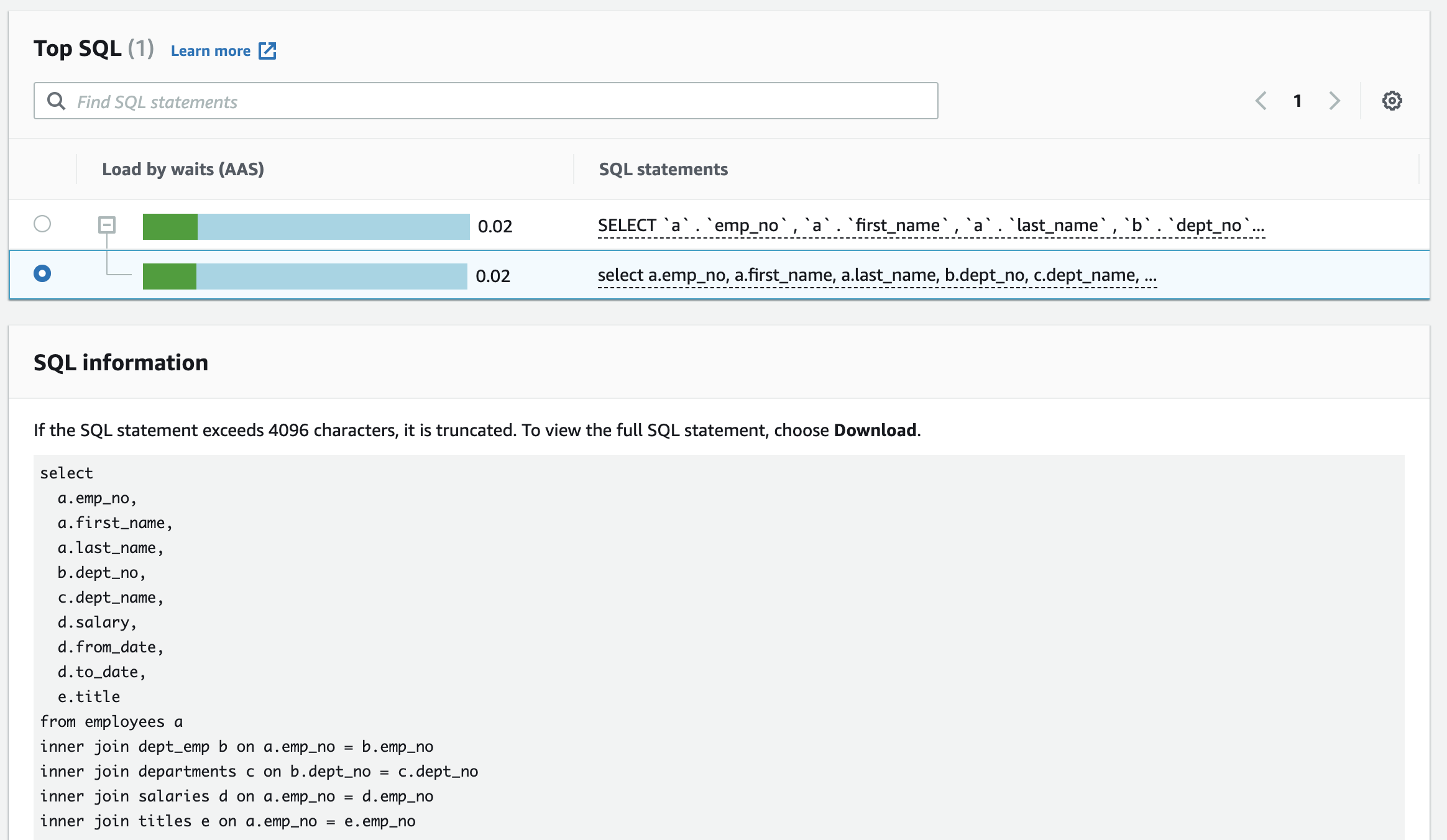Select the radio button for the child select statement
Screen dimensions: 1447x840
pyautogui.click(x=42, y=273)
